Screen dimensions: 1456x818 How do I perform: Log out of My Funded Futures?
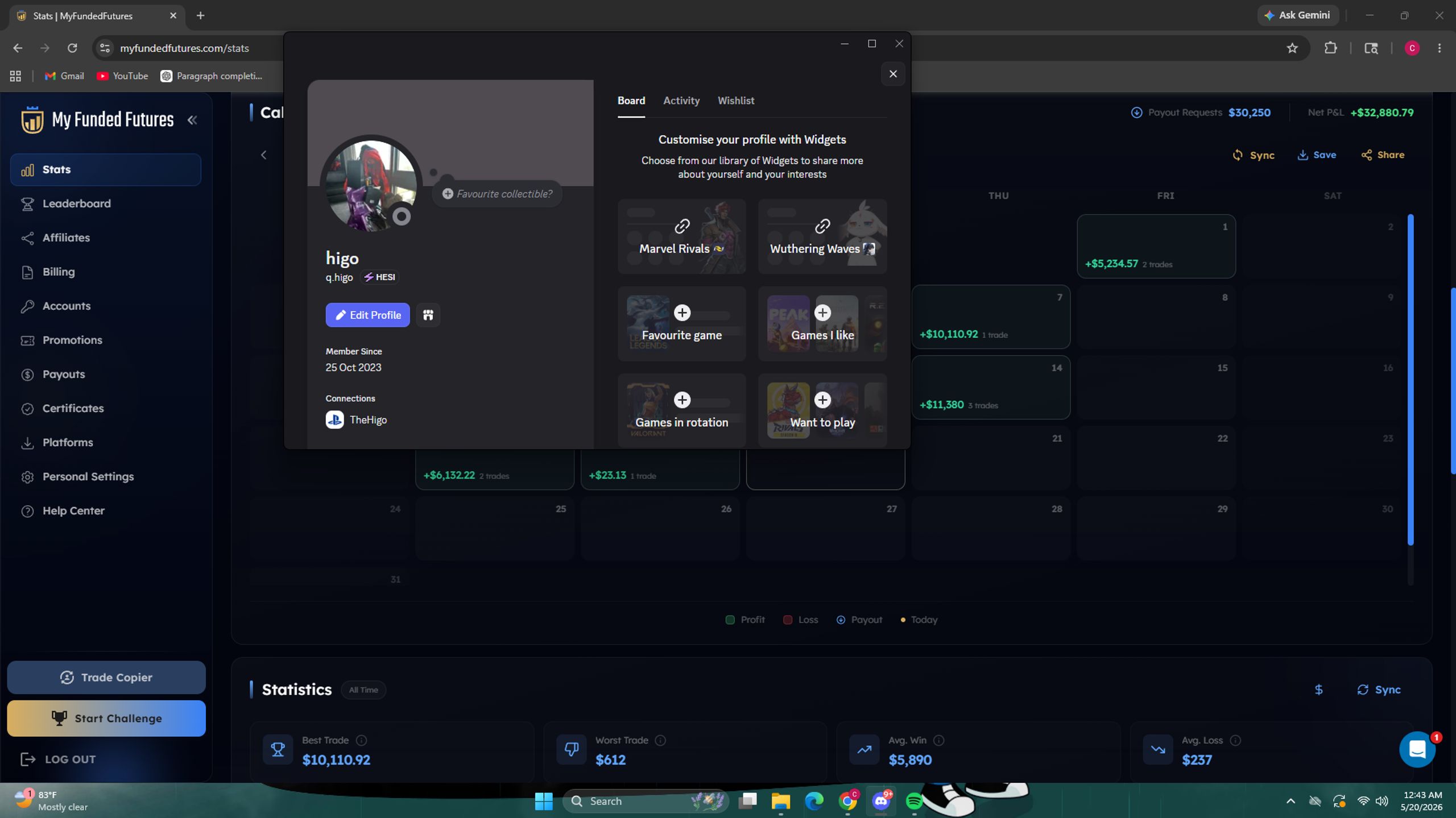tap(59, 759)
